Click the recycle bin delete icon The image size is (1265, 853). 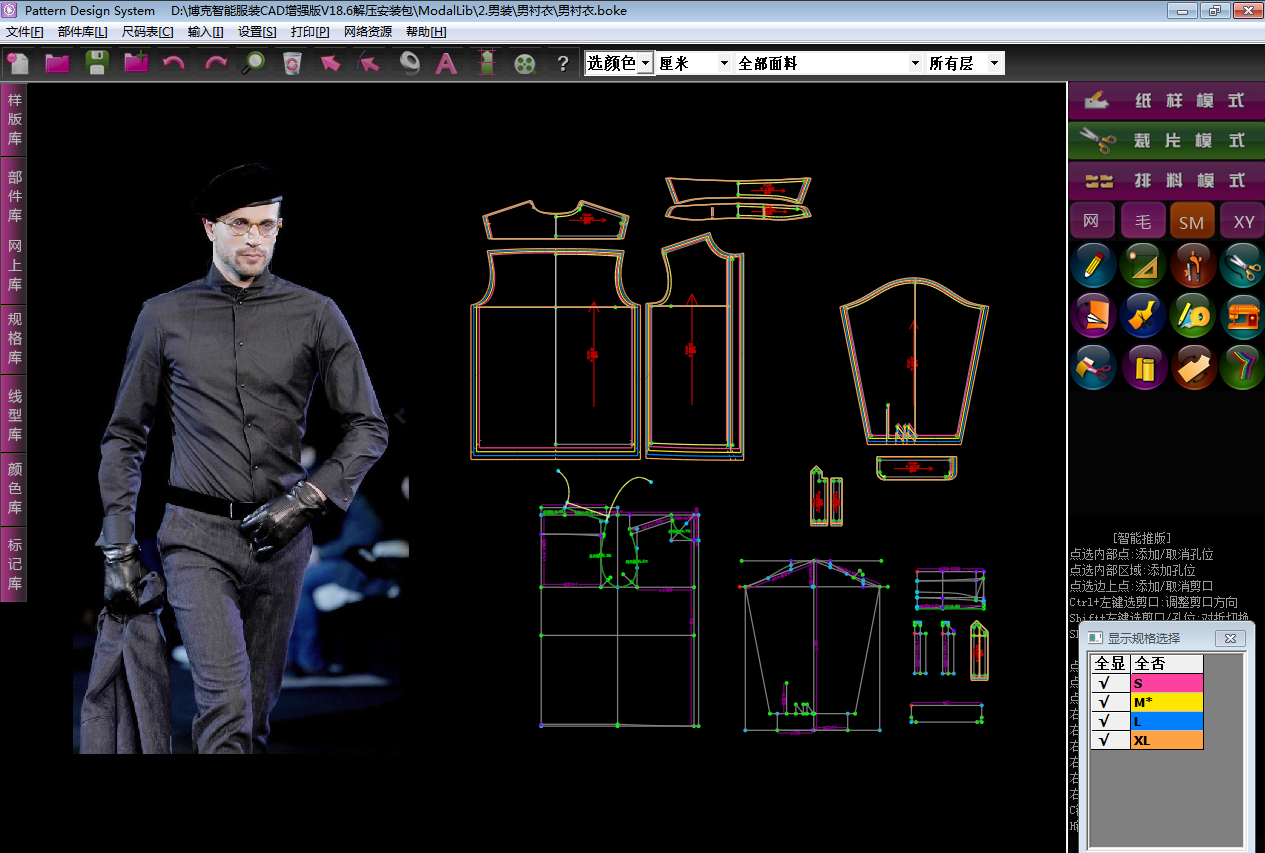click(292, 63)
